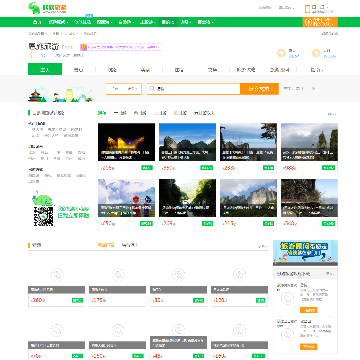This screenshot has height=360, width=360.
Task: Click the purple dashed promotional banner
Action: click(x=121, y=47)
